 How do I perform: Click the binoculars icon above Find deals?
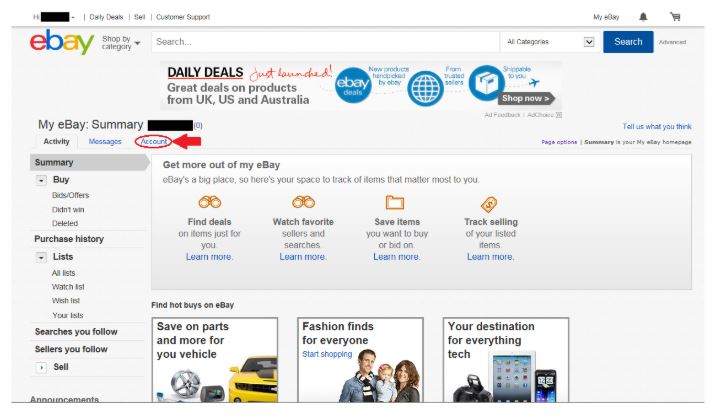coord(209,204)
